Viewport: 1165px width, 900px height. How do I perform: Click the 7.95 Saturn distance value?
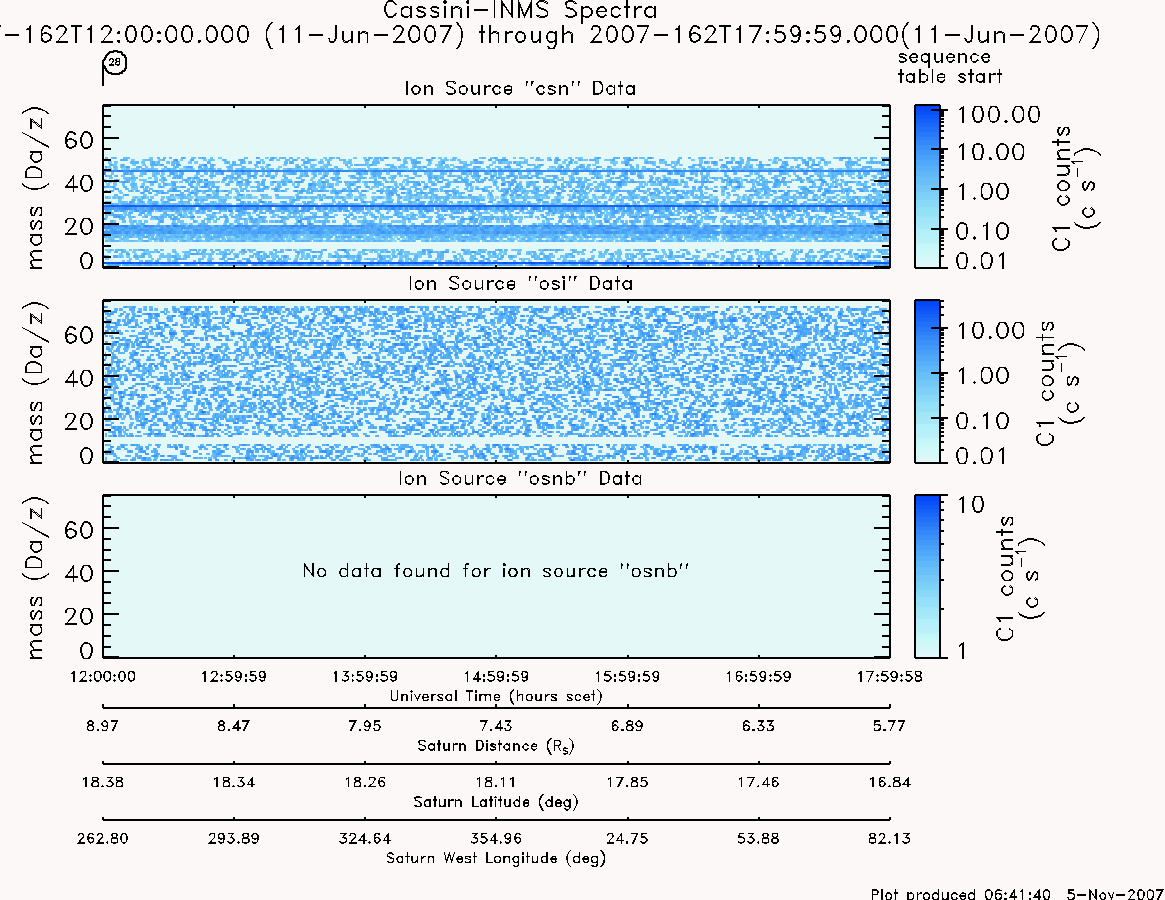(x=365, y=726)
